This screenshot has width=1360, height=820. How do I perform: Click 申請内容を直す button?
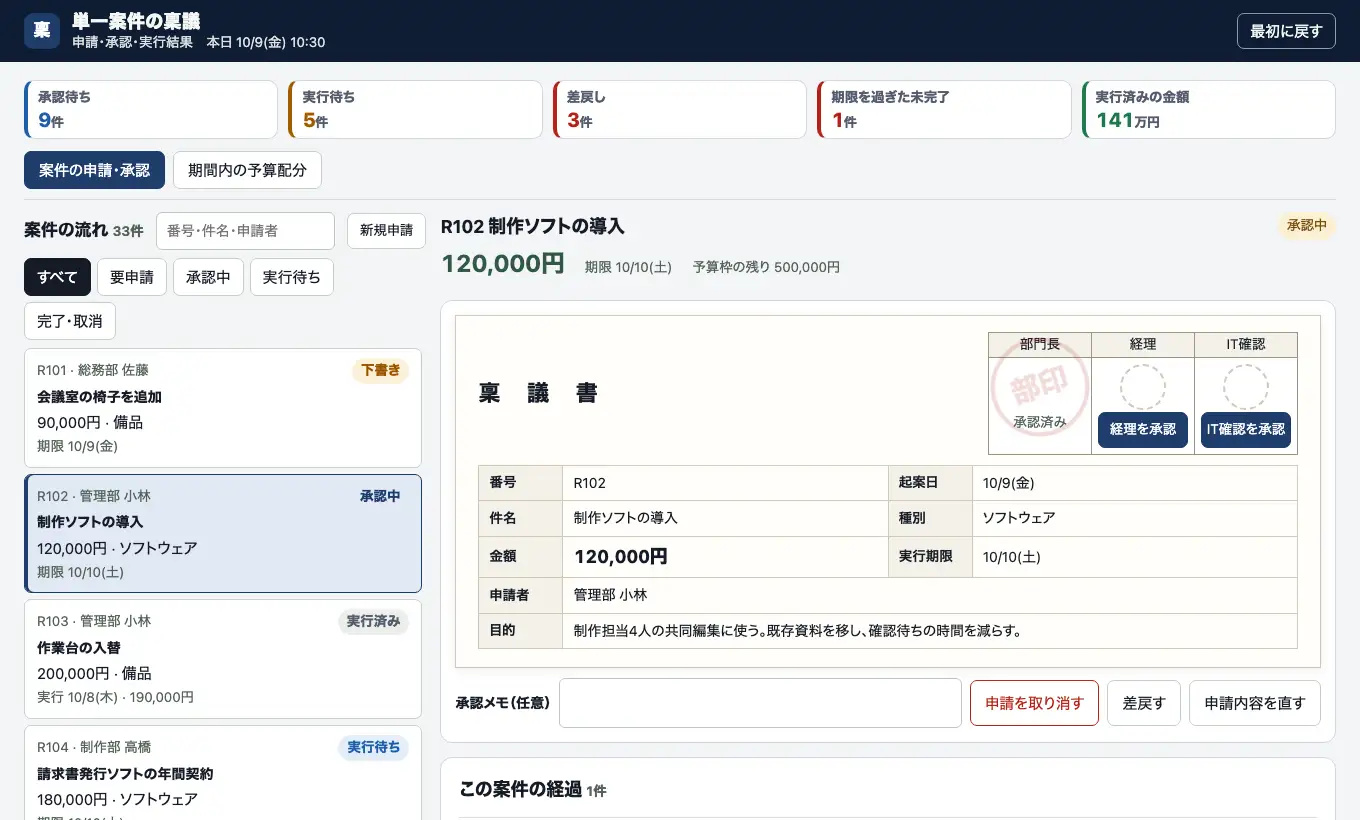point(1255,703)
